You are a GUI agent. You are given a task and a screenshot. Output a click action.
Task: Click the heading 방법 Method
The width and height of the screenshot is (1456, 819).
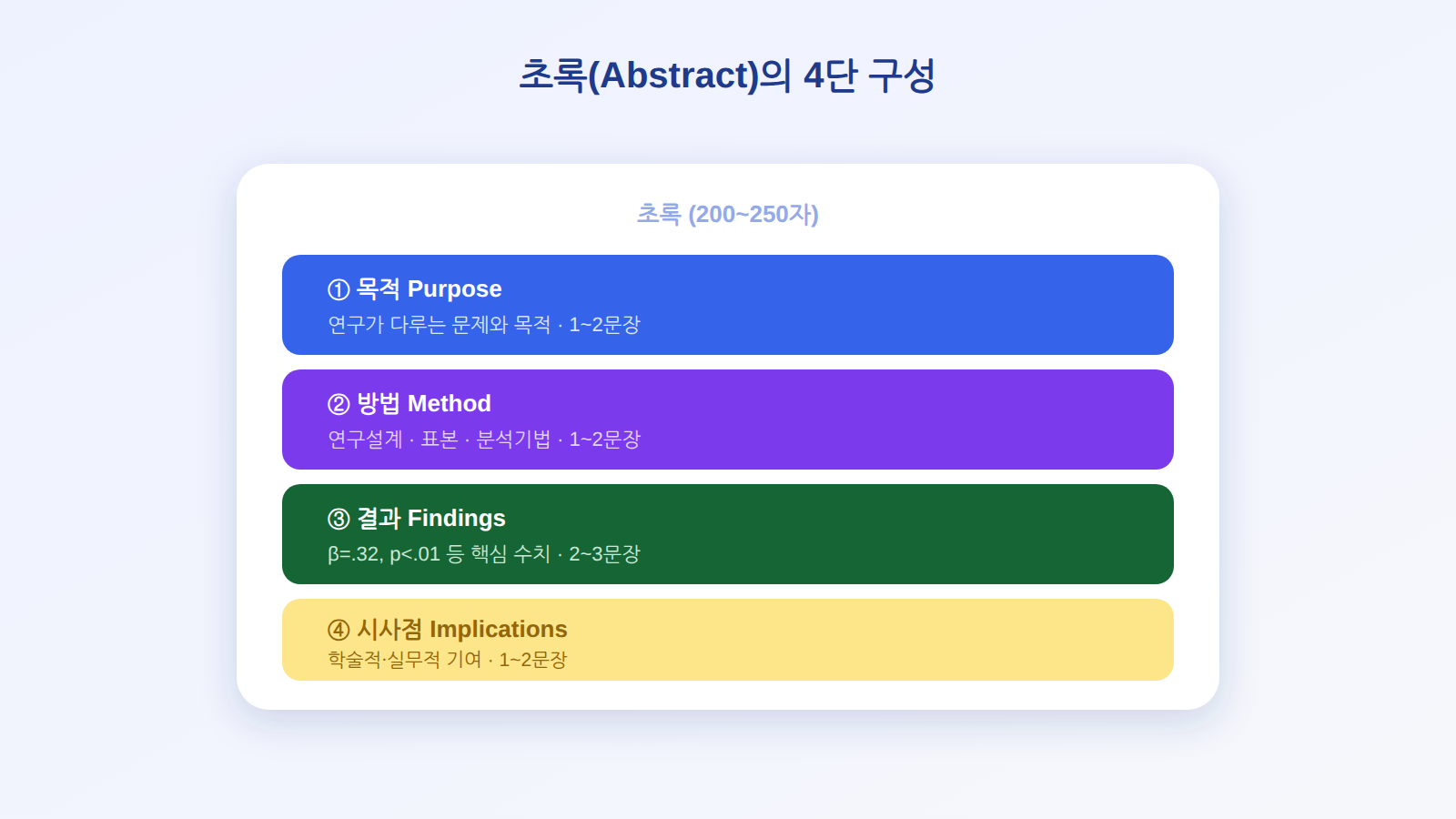click(x=424, y=404)
